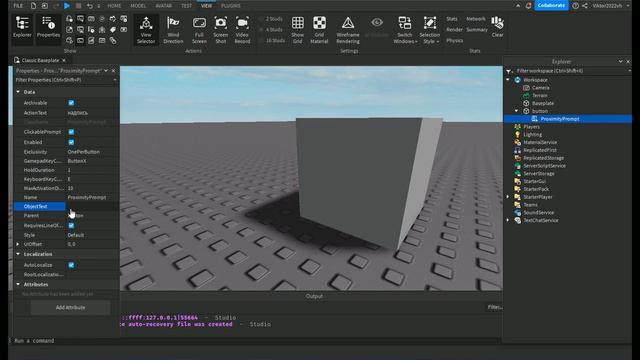Open the username account dropdown arrow

click(628, 6)
